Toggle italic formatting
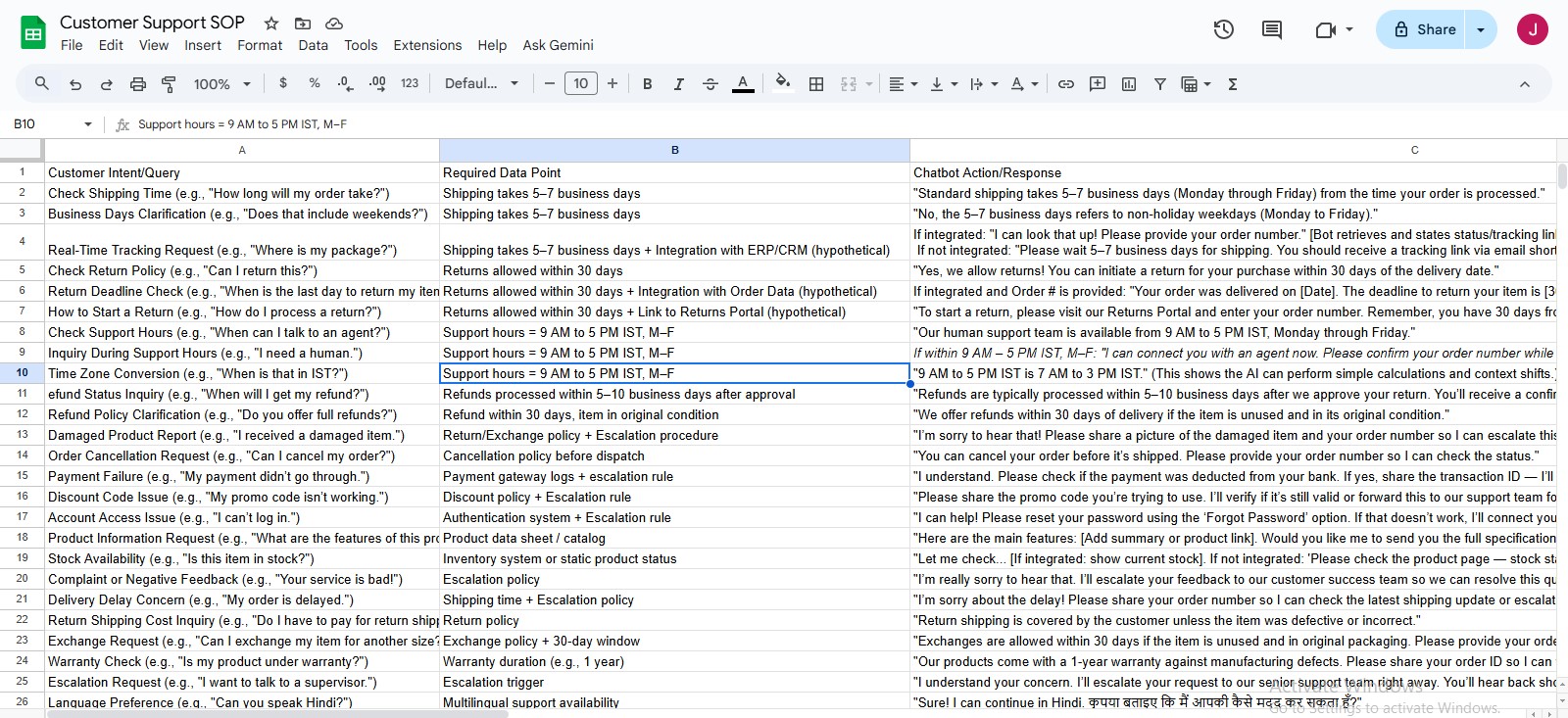This screenshot has height=718, width=1568. (678, 84)
